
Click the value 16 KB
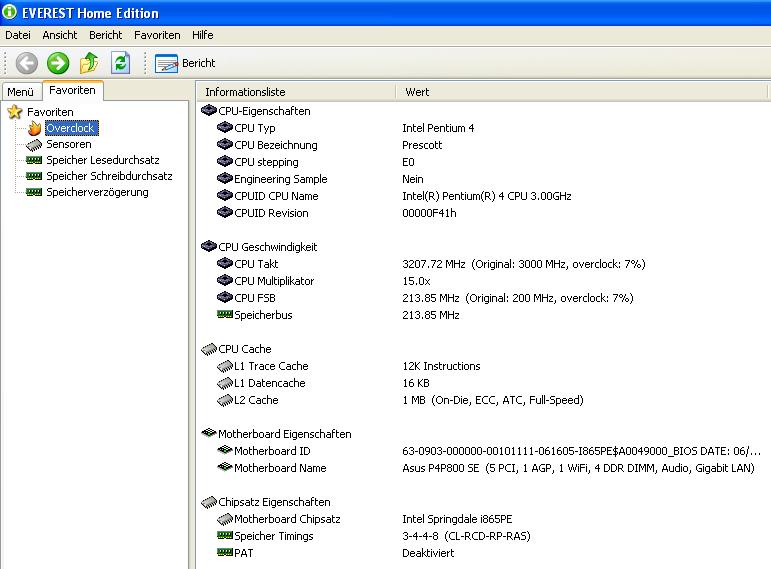[416, 383]
